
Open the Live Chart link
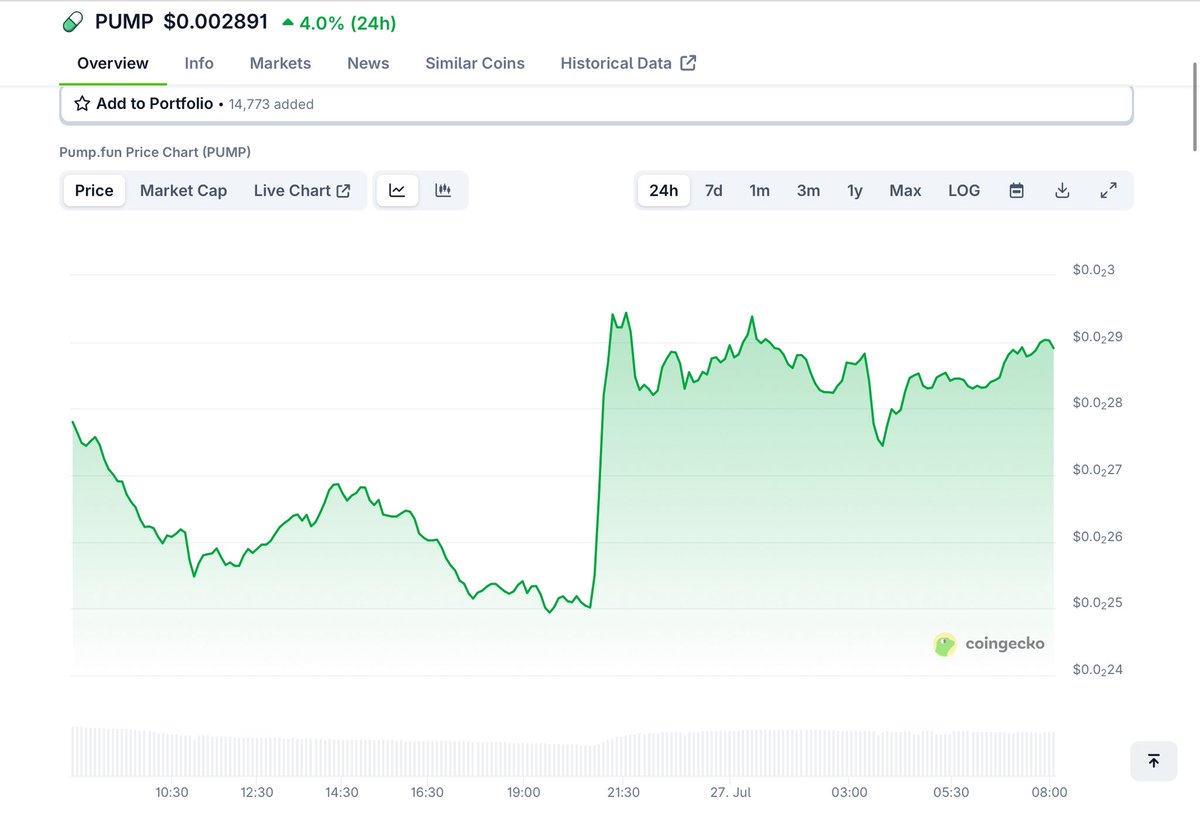(x=302, y=190)
